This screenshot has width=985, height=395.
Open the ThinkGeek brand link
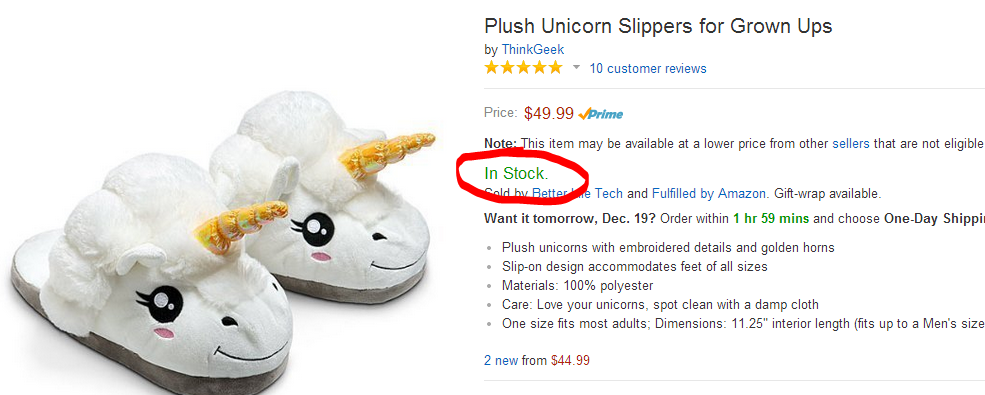[x=533, y=50]
